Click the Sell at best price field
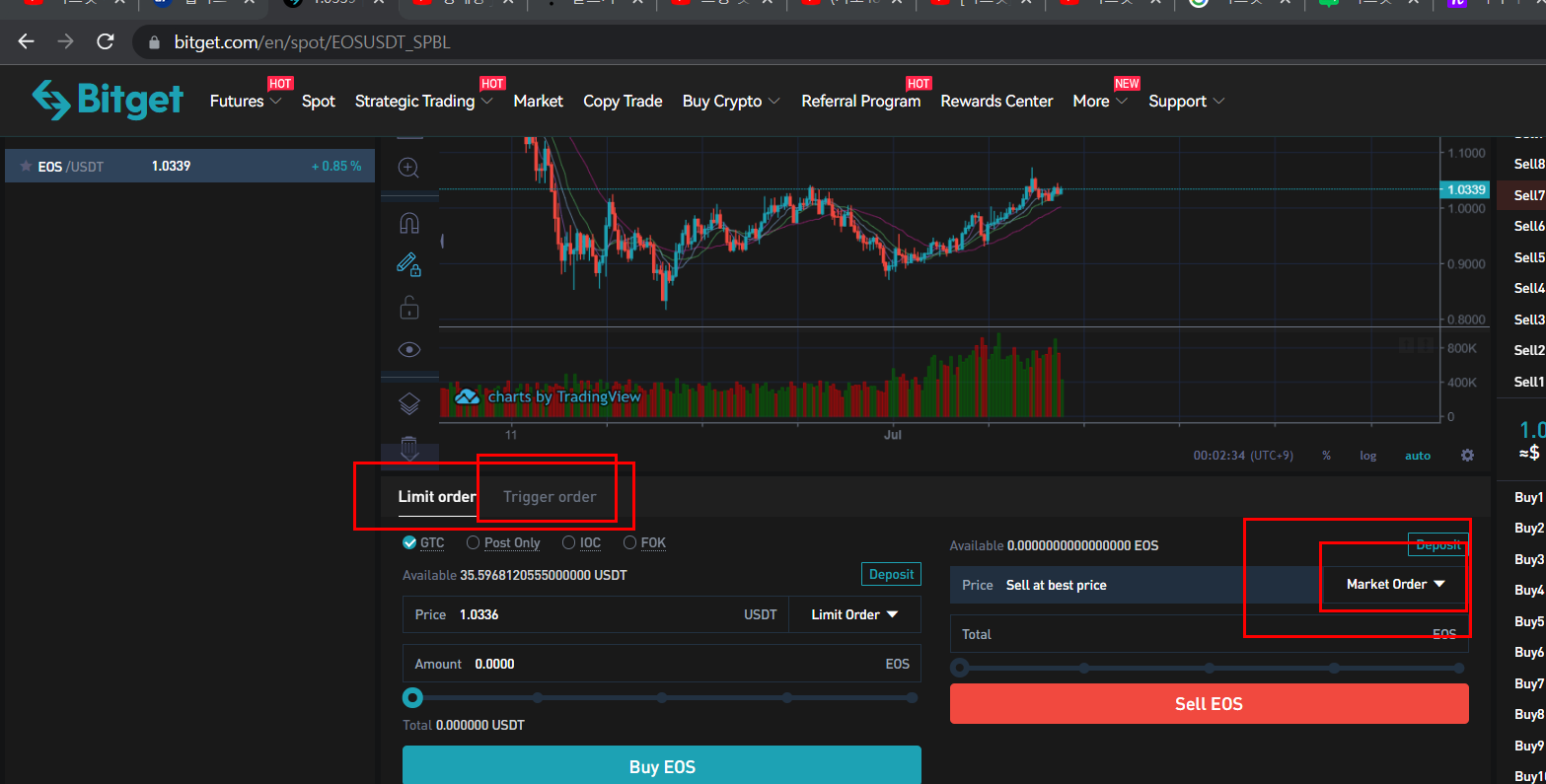Viewport: 1546px width, 784px height. 1135,585
